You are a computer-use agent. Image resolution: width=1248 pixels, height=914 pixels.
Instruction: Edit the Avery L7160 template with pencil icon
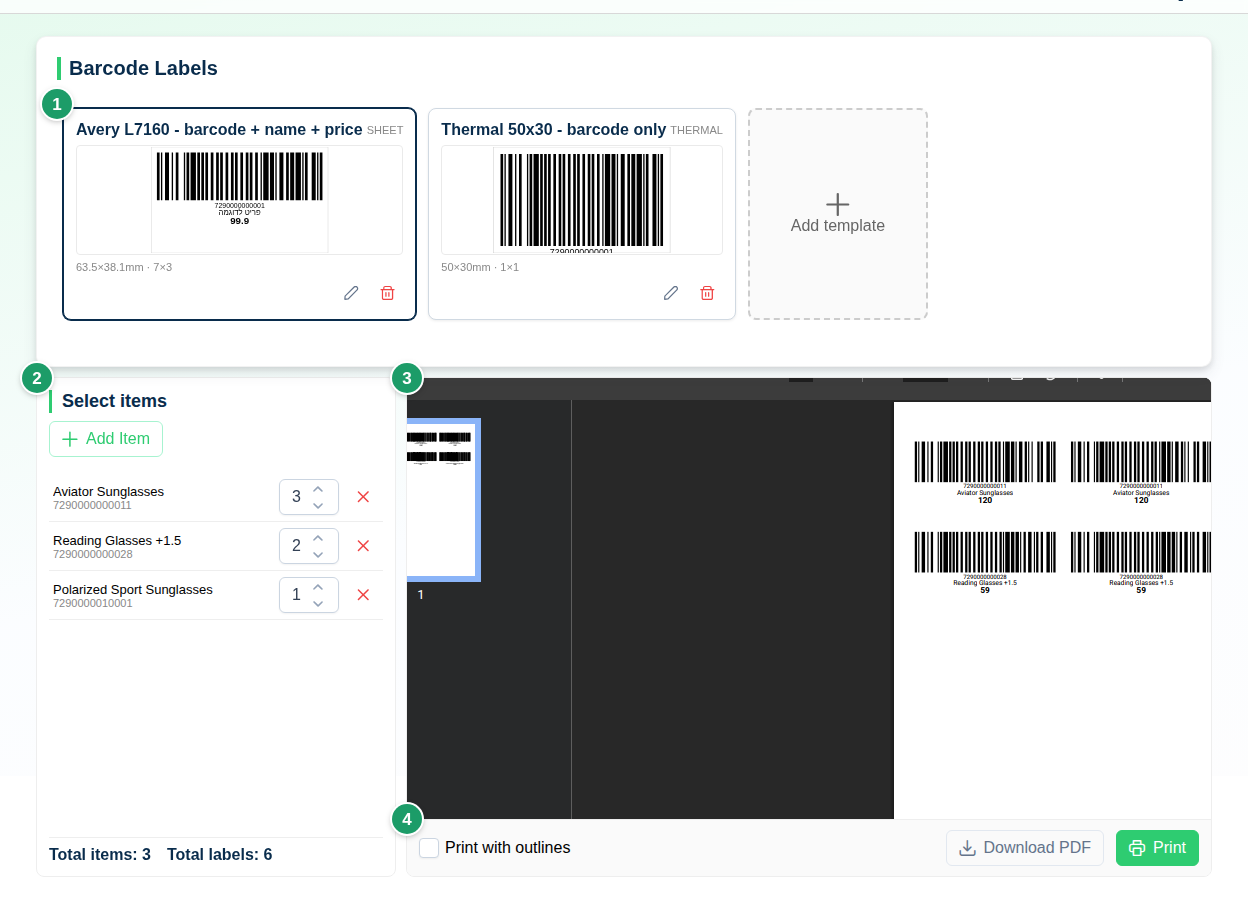point(351,293)
